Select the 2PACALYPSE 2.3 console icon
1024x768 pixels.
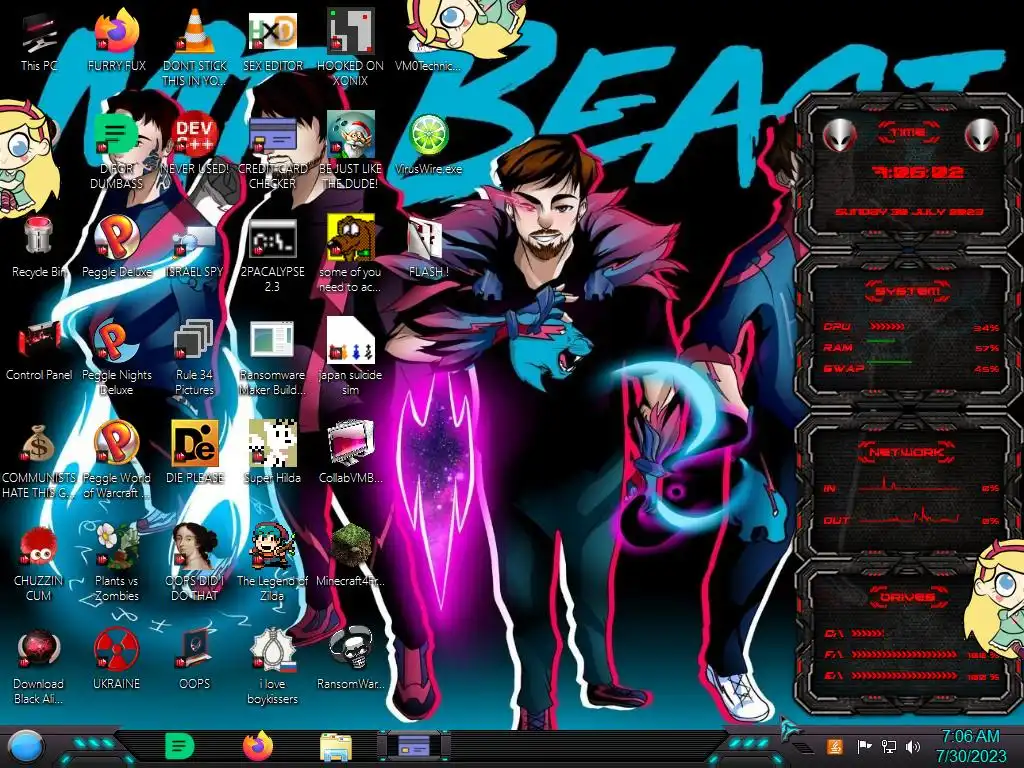point(272,255)
